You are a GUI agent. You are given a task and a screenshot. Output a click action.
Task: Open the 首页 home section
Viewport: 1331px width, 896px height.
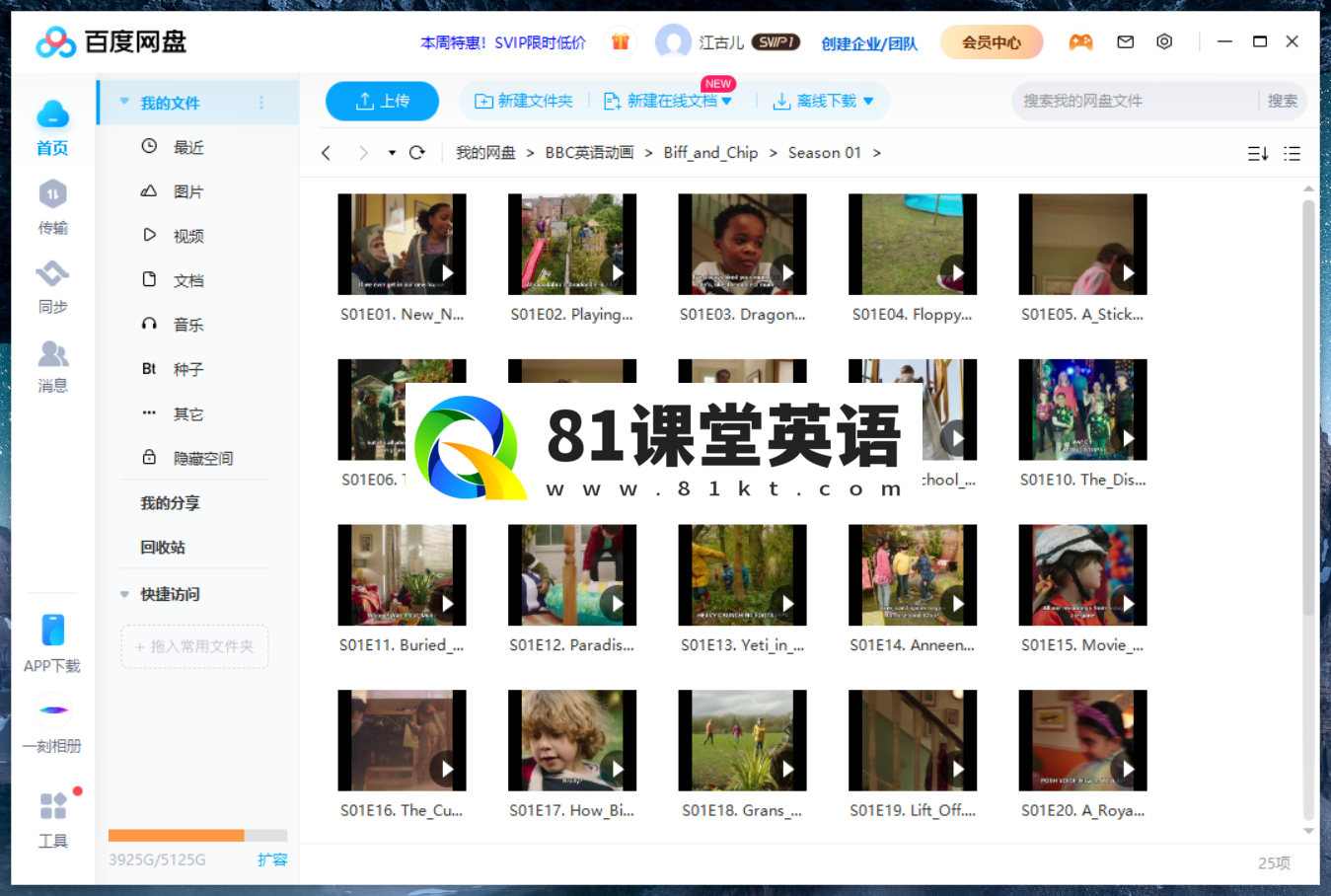pos(52,128)
